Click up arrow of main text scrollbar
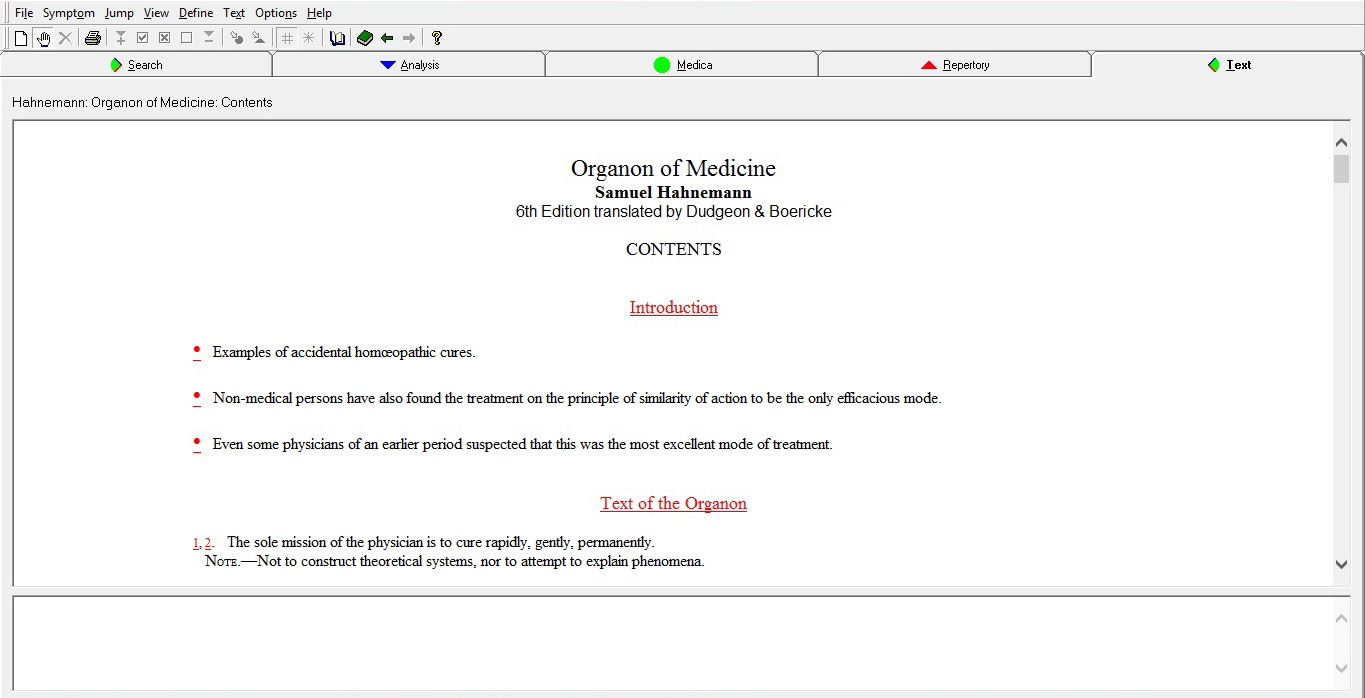Screen dimensions: 1365x698 click(x=1341, y=143)
